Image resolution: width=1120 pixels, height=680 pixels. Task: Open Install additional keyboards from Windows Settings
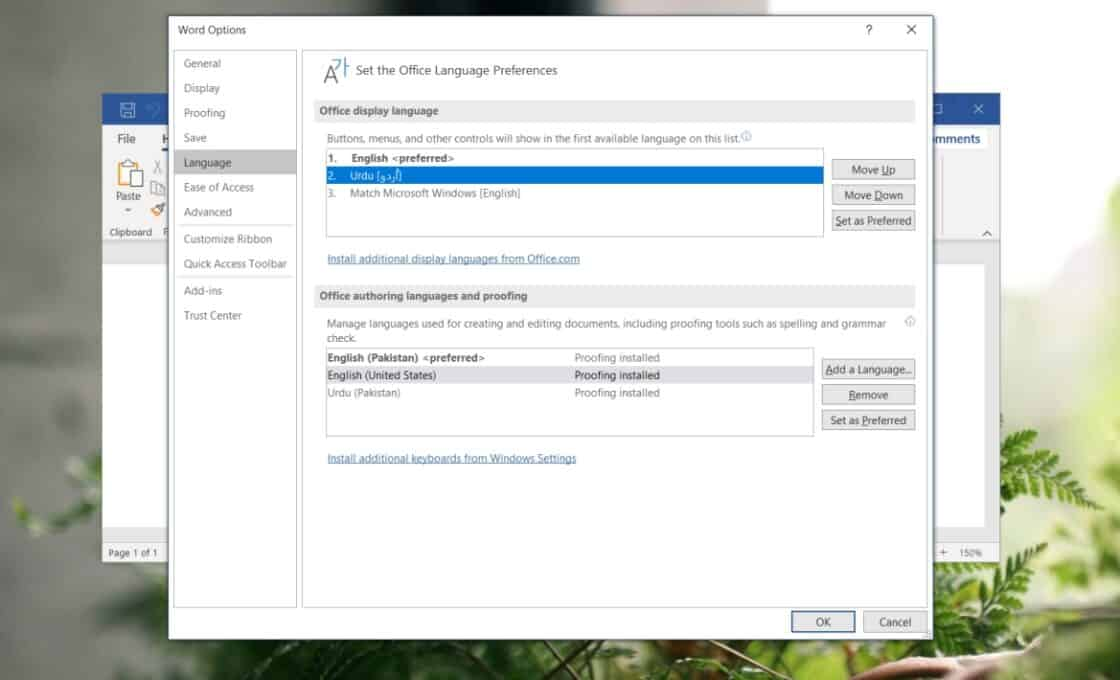451,459
